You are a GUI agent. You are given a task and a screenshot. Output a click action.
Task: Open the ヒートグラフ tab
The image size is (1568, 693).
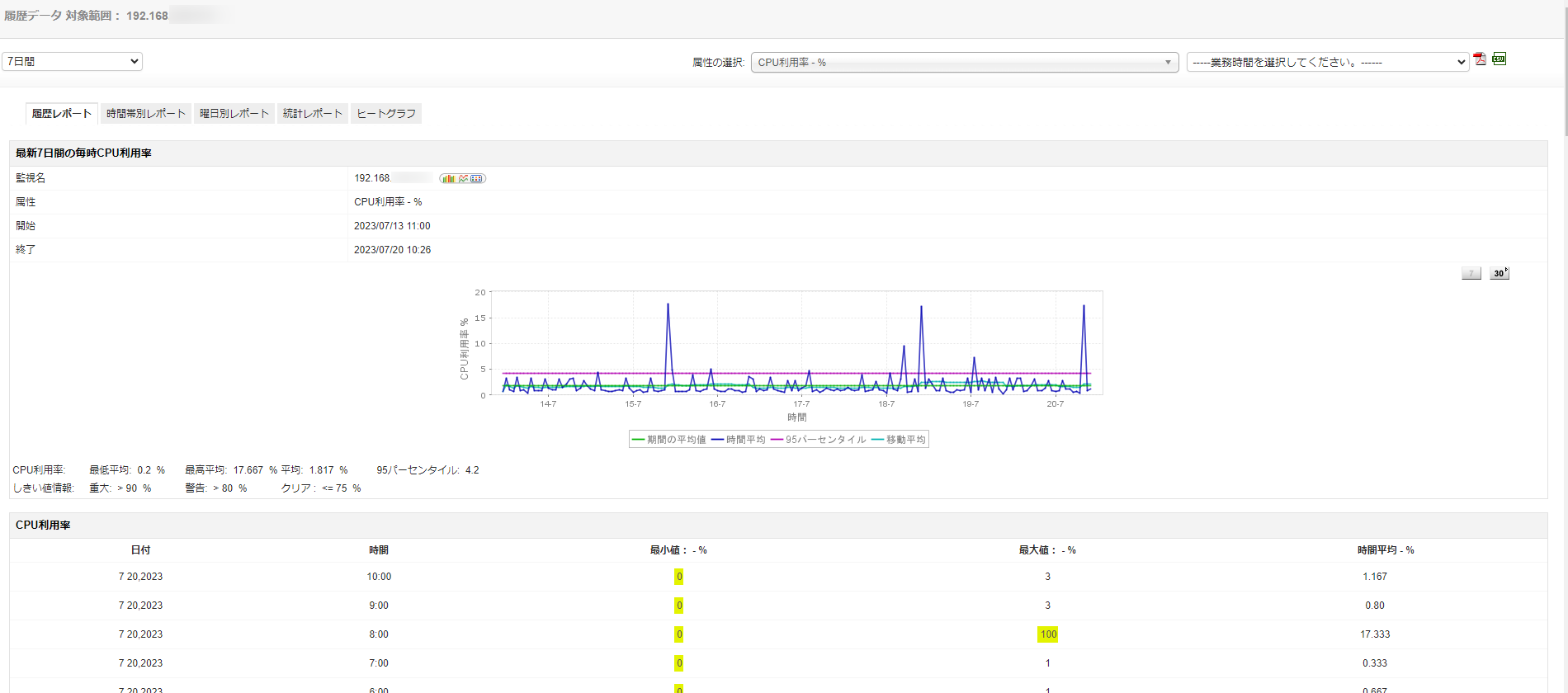[x=386, y=114]
